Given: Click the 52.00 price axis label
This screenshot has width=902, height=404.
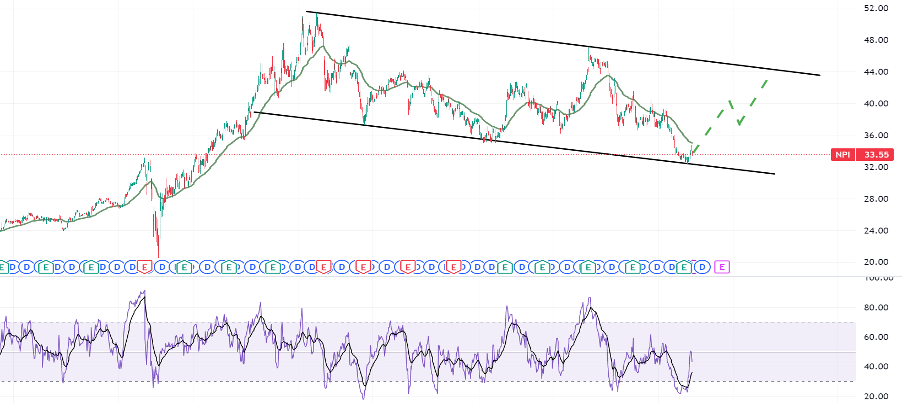Looking at the screenshot, I should point(876,8).
